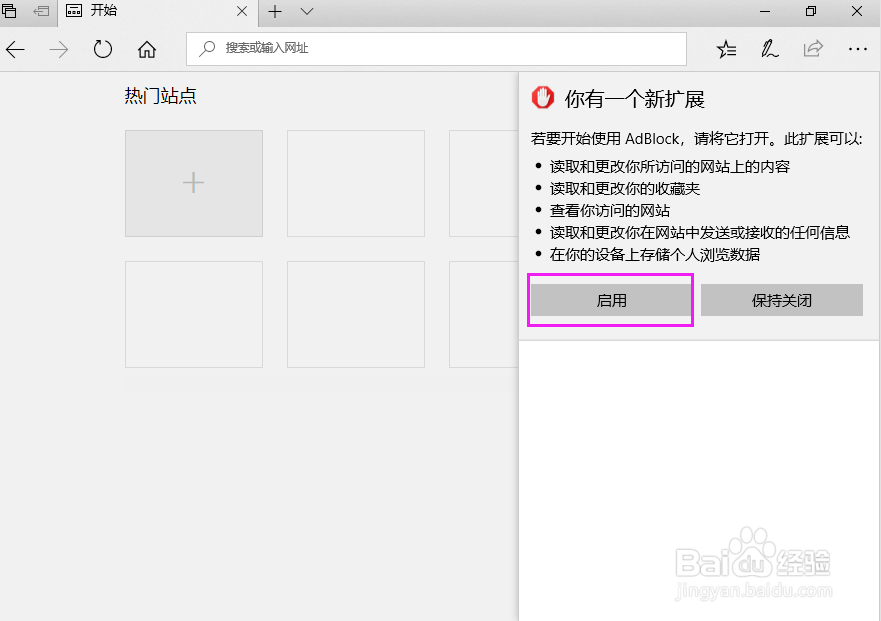This screenshot has height=621, width=881.
Task: Click the 查看你访问的网站 text
Action: [610, 211]
